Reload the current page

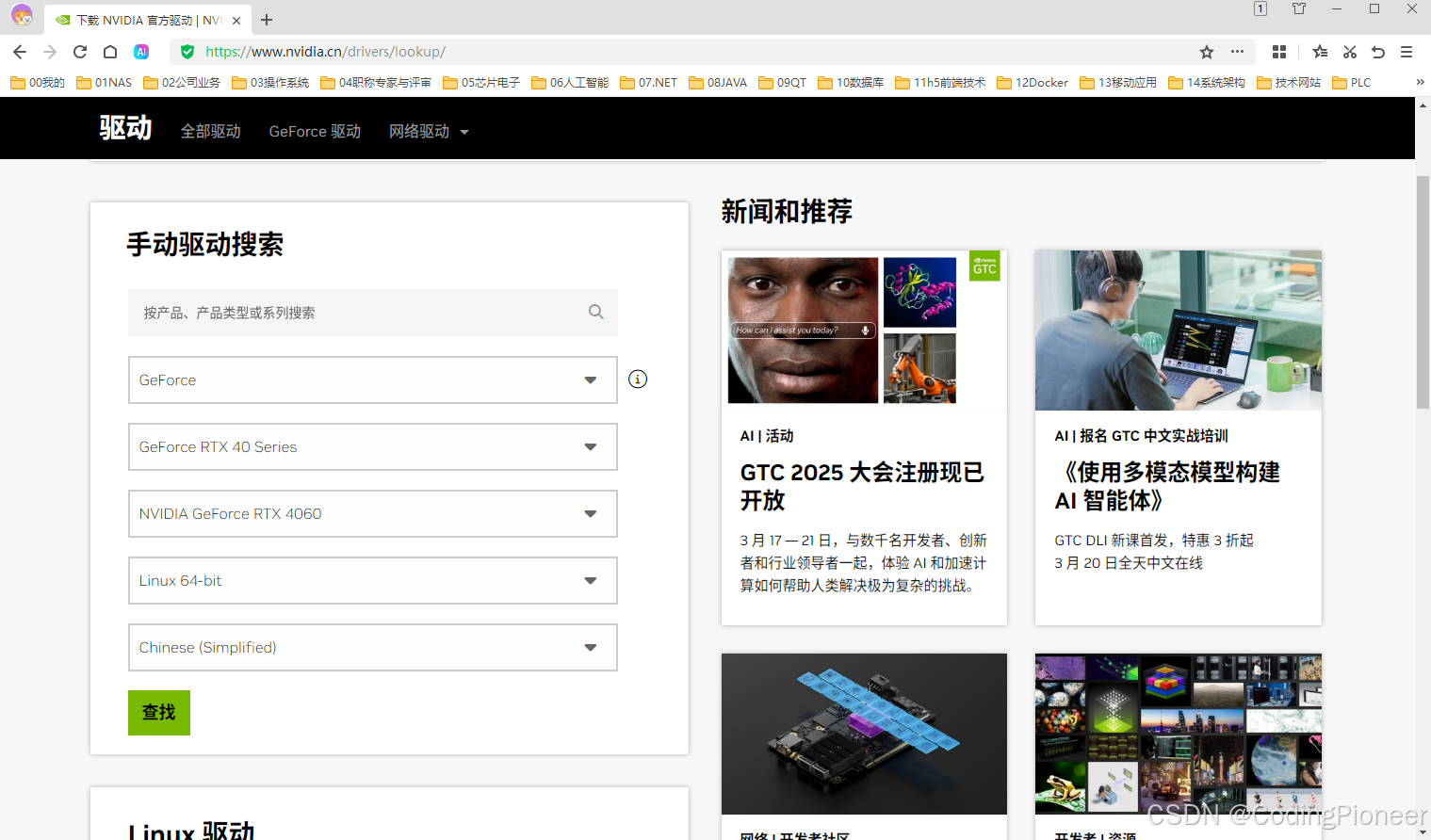[x=80, y=52]
